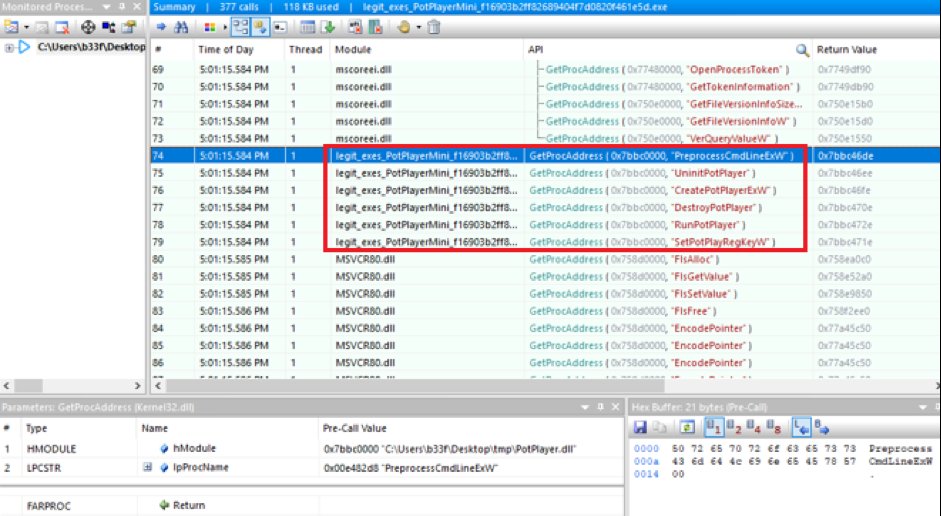This screenshot has width=941, height=516.
Task: Sort by the Module column header
Action: pos(427,50)
